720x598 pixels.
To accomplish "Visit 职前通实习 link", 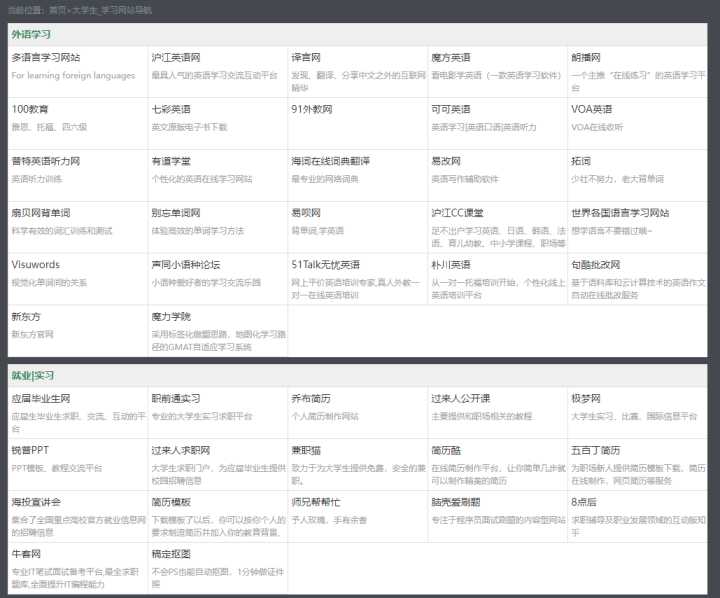I will [176, 398].
